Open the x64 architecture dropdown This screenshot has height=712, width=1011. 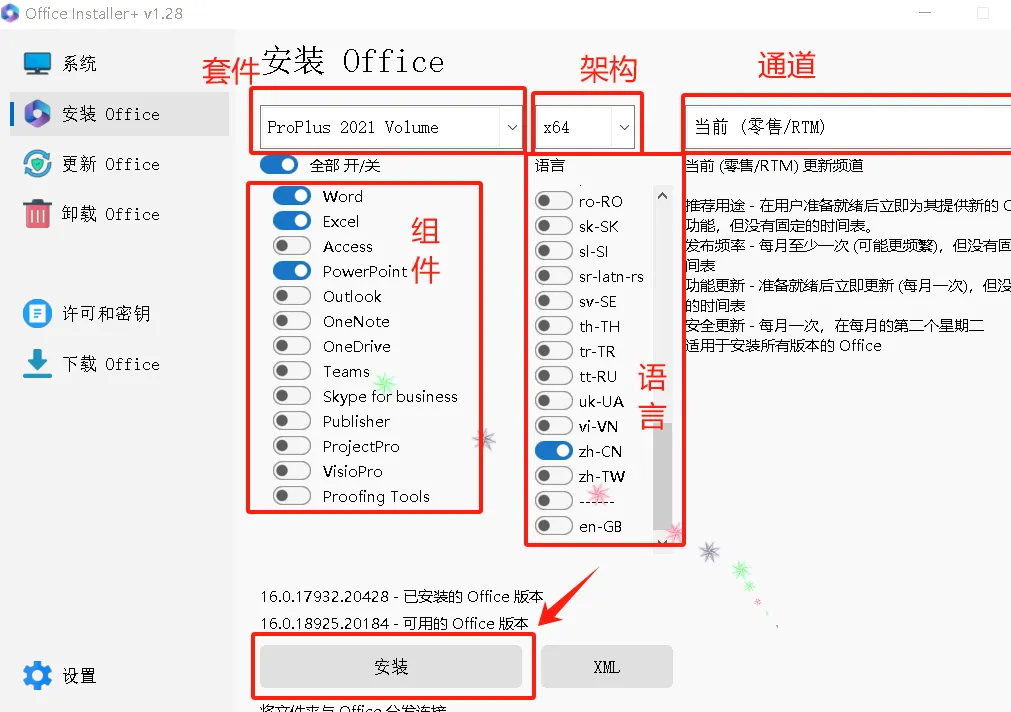pyautogui.click(x=584, y=127)
